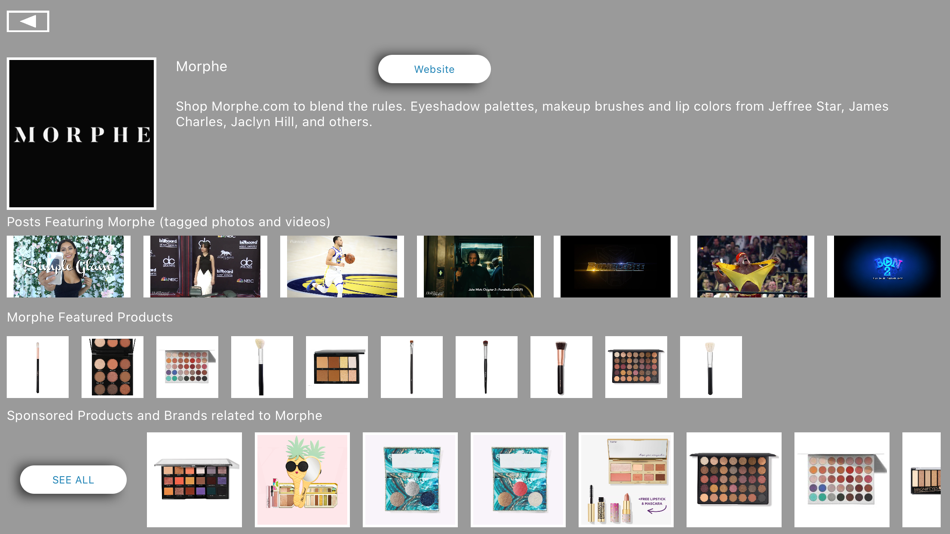The height and width of the screenshot is (534, 950).
Task: Select the eight-pan contour palette product
Action: tap(337, 367)
